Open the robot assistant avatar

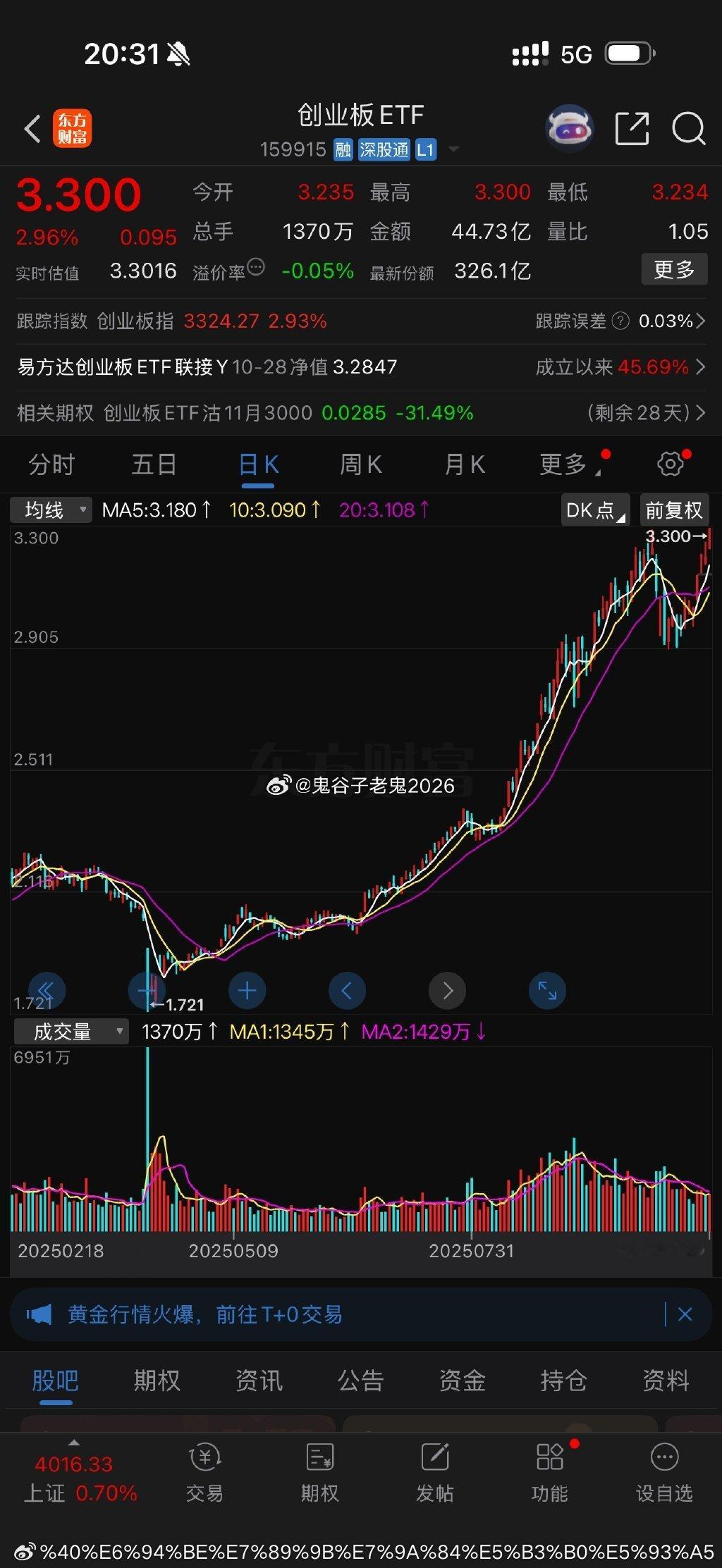[x=570, y=129]
